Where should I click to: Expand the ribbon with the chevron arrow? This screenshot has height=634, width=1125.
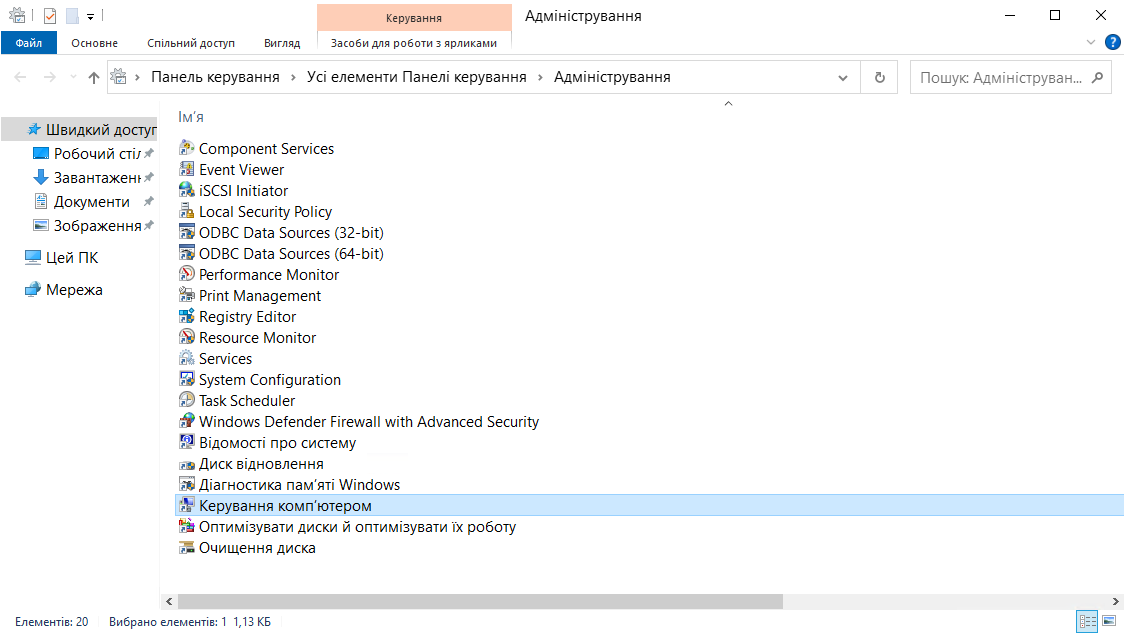[1091, 43]
